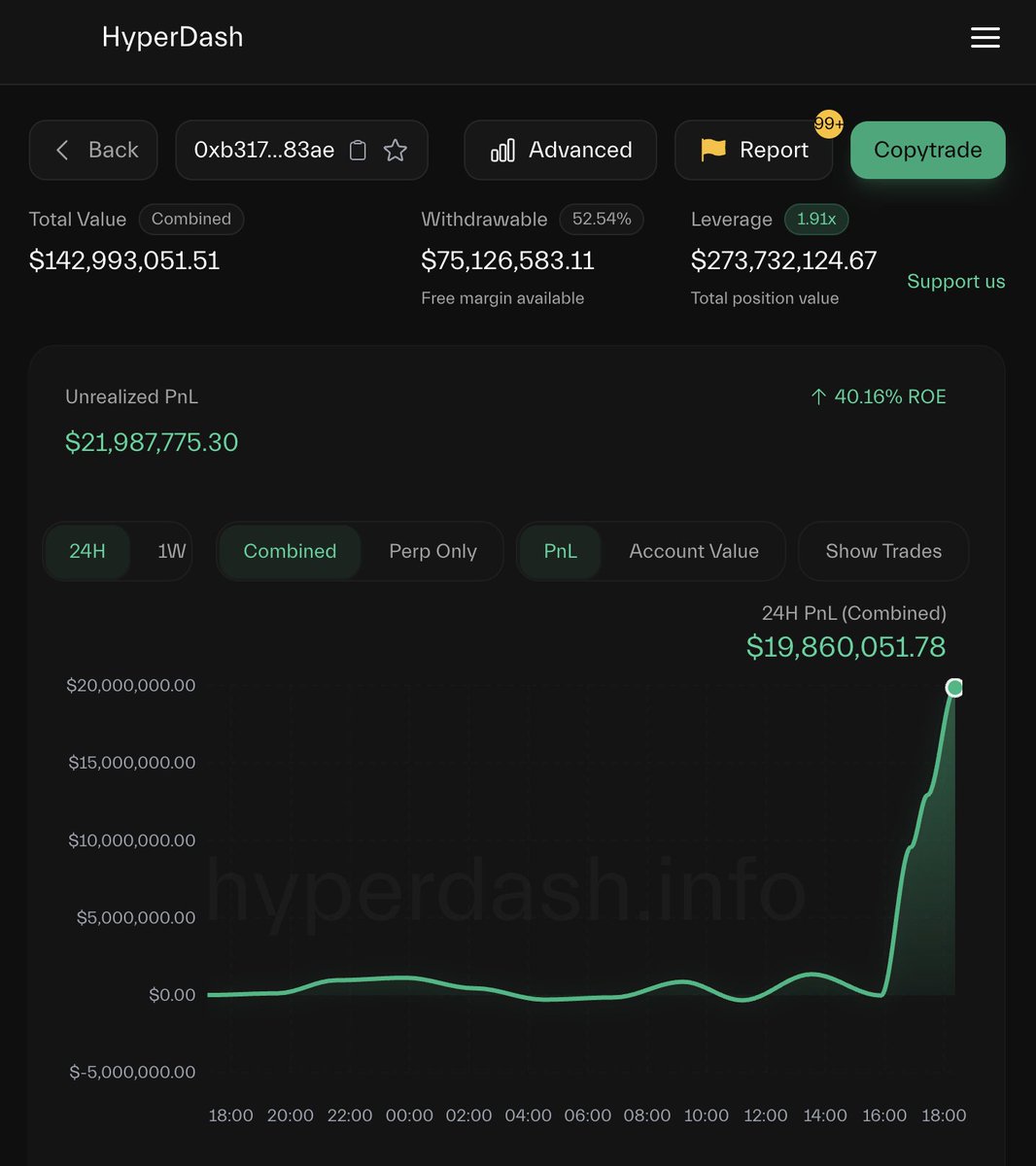Click the $0.00 axis label
The width and height of the screenshot is (1036, 1166).
tap(172, 995)
